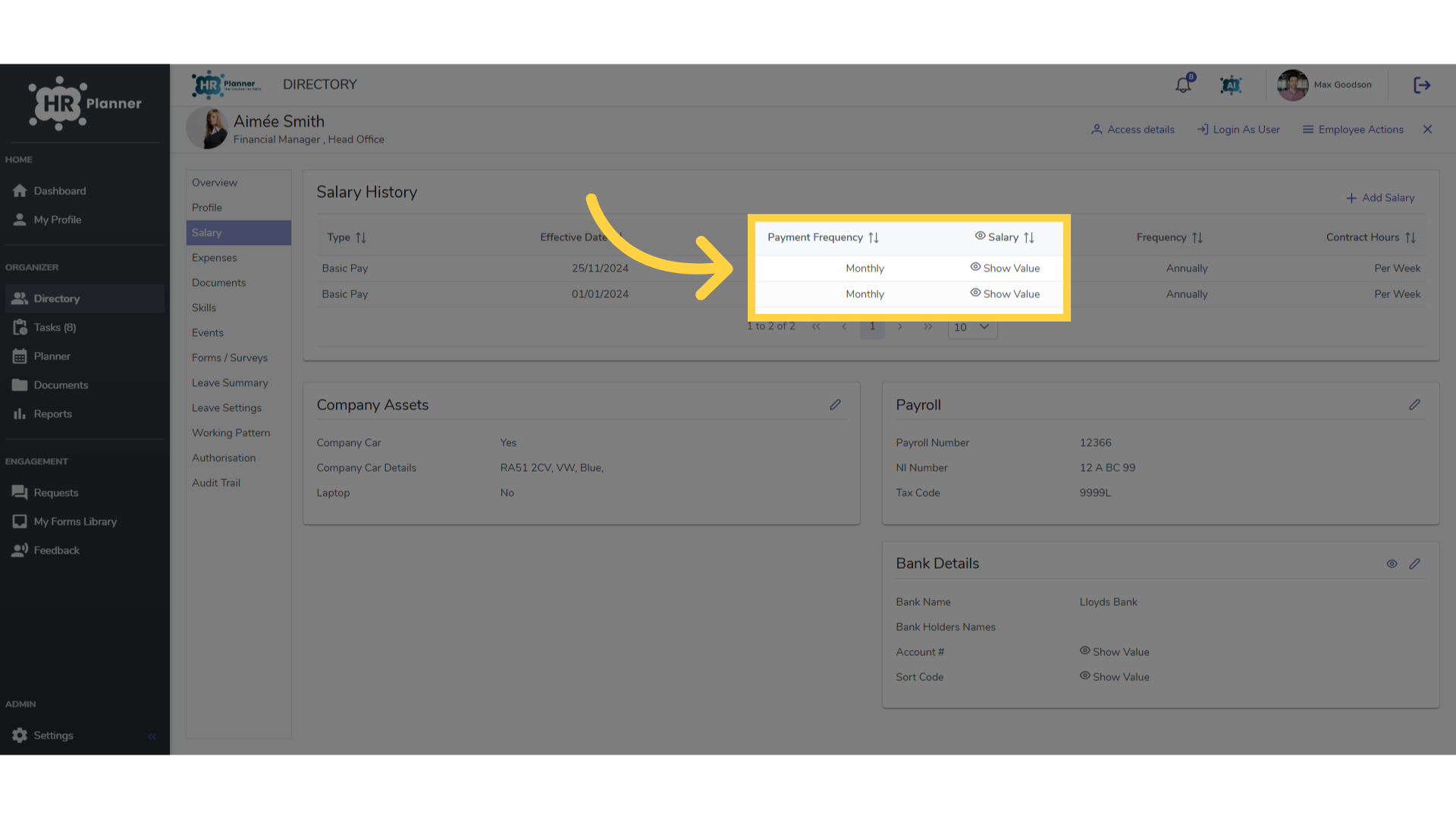Open rows-per-page dropdown showing 10
1456x819 pixels.
pos(972,328)
